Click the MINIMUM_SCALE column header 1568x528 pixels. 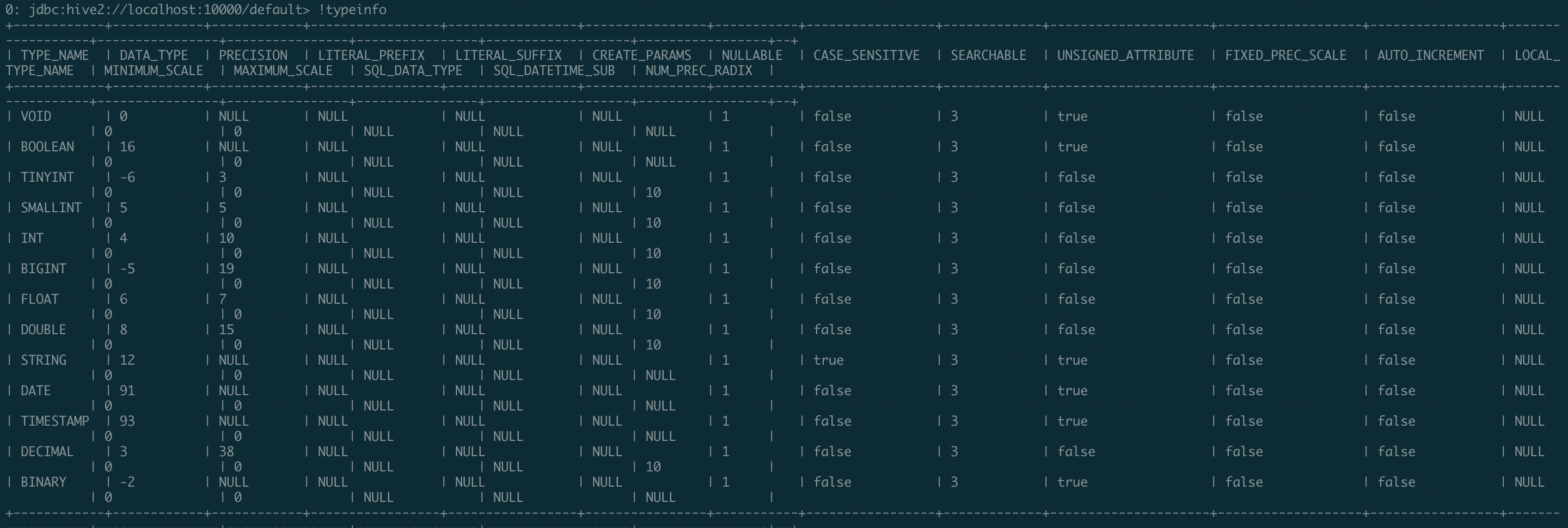154,71
